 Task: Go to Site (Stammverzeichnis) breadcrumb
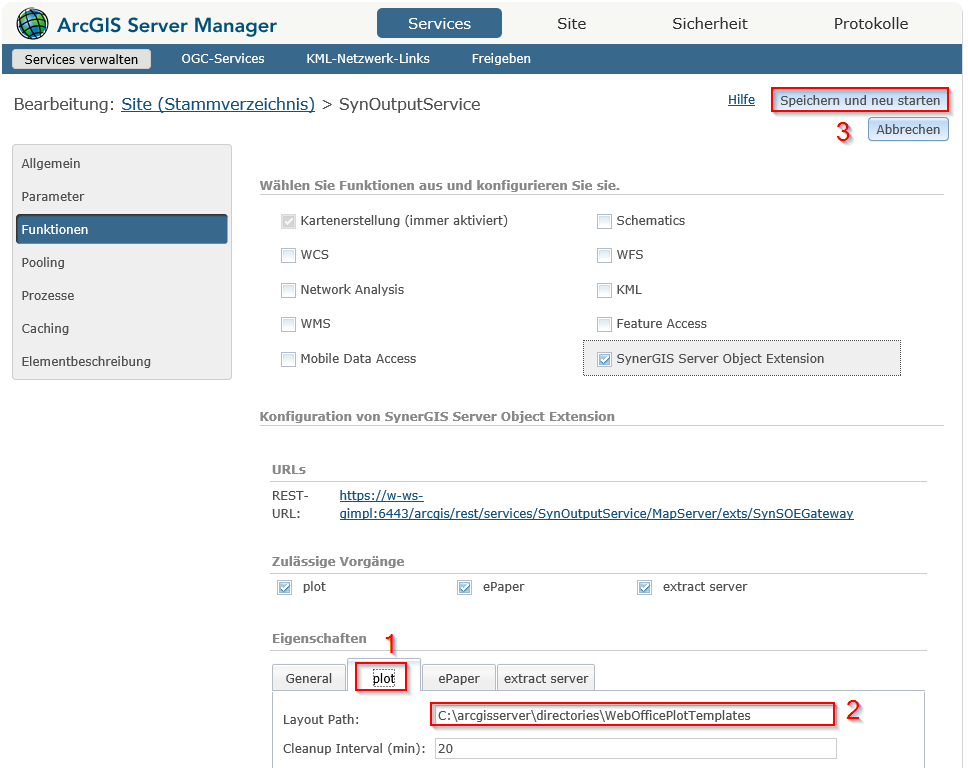tap(218, 104)
